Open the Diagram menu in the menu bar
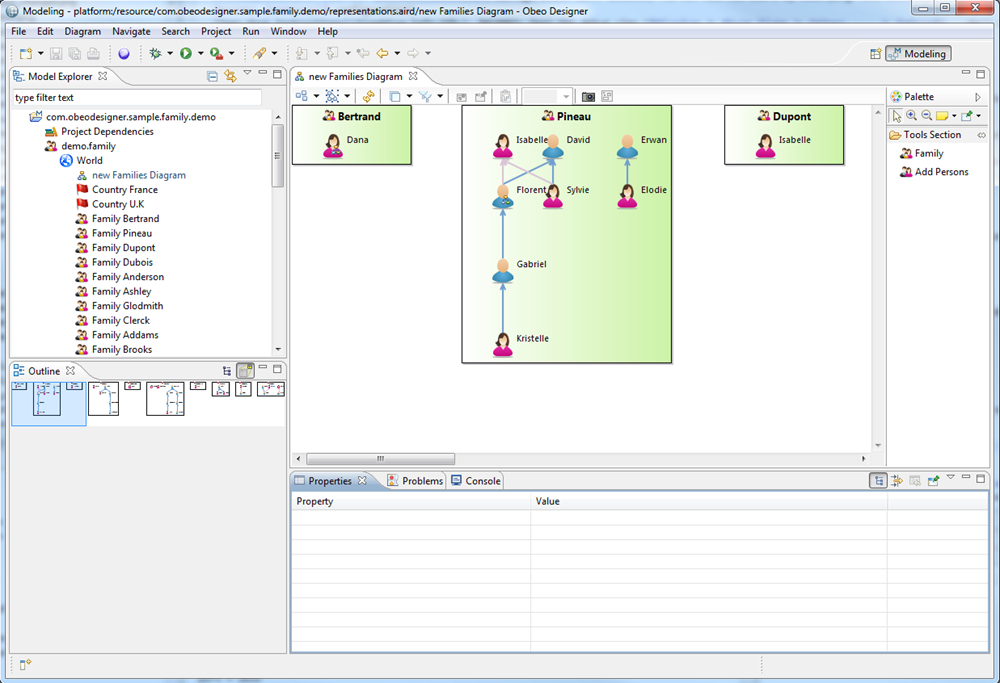The height and width of the screenshot is (683, 1000). click(x=82, y=31)
